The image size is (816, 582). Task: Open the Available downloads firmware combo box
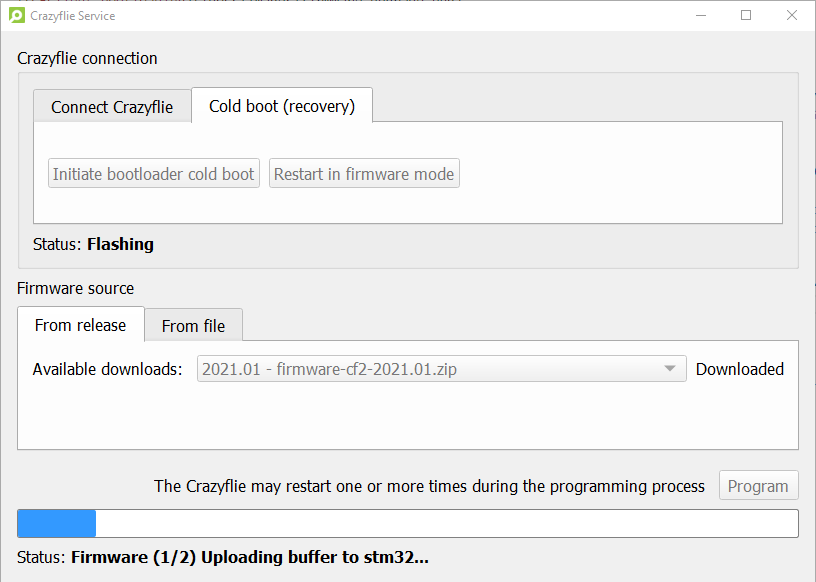[430, 369]
